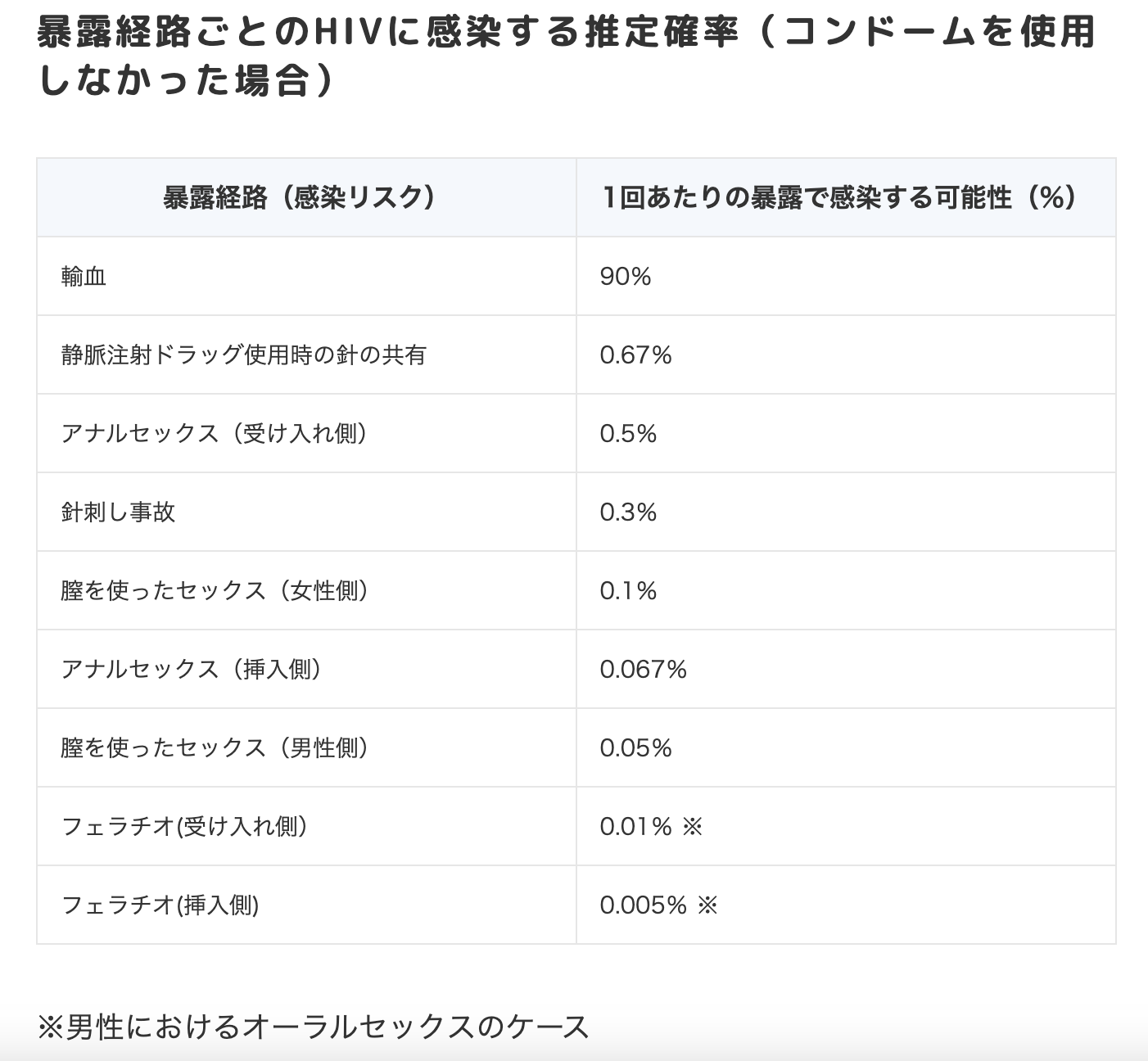Click the 0.005% ※ value cell
Image resolution: width=1148 pixels, height=1061 pixels.
point(658,905)
